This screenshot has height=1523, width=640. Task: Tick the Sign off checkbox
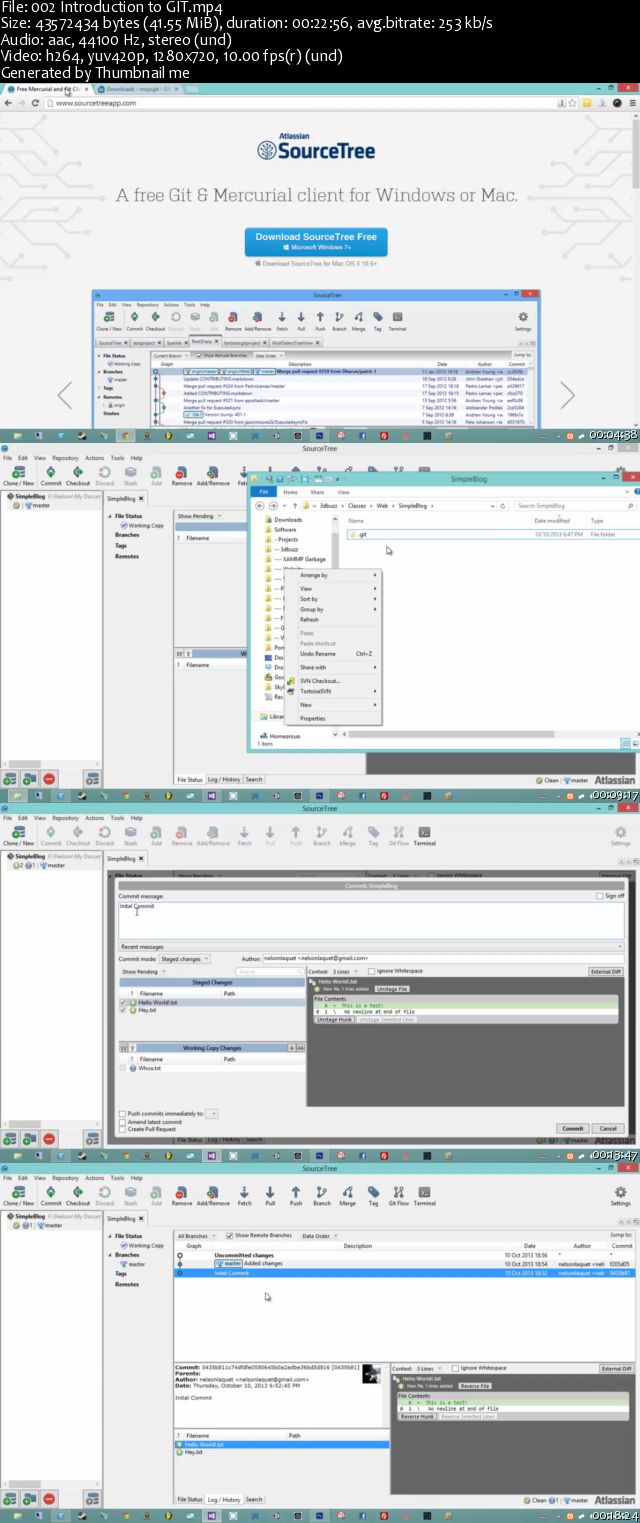click(598, 896)
